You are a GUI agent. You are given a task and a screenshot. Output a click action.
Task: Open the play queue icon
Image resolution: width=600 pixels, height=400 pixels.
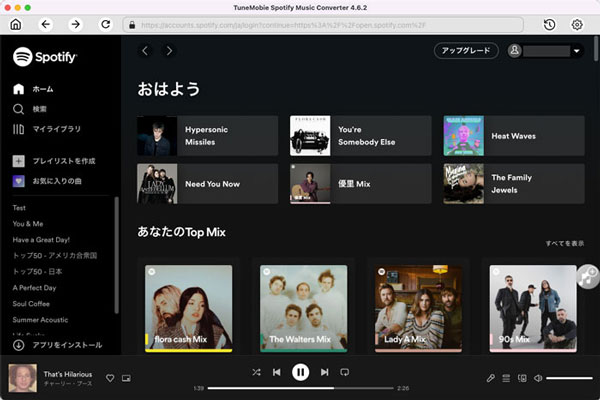[x=506, y=378]
